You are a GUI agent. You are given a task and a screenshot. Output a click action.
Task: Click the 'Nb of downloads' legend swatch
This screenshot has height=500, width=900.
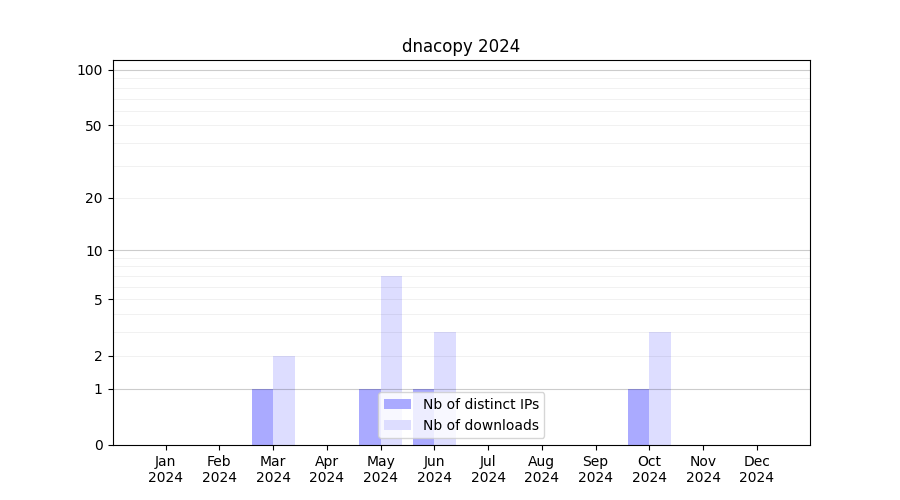[397, 425]
